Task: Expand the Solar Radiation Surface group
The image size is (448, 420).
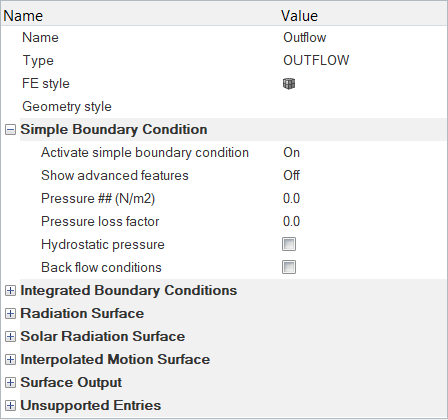Action: [10, 337]
